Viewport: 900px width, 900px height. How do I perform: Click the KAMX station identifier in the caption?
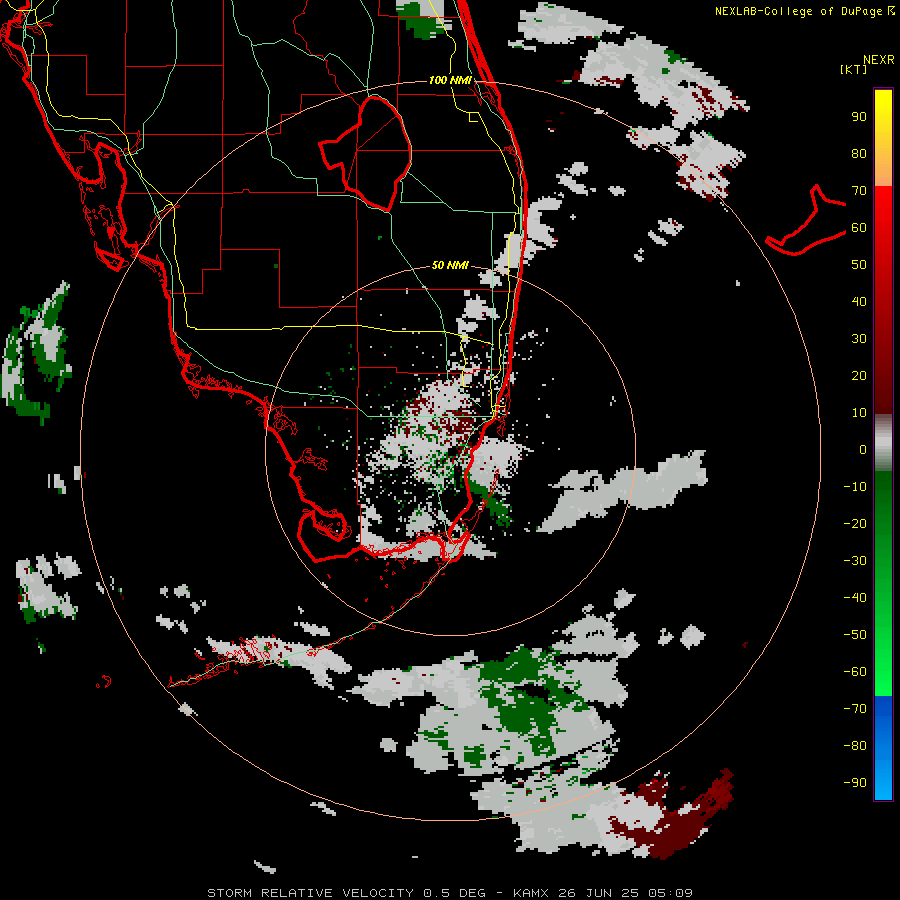click(x=531, y=893)
